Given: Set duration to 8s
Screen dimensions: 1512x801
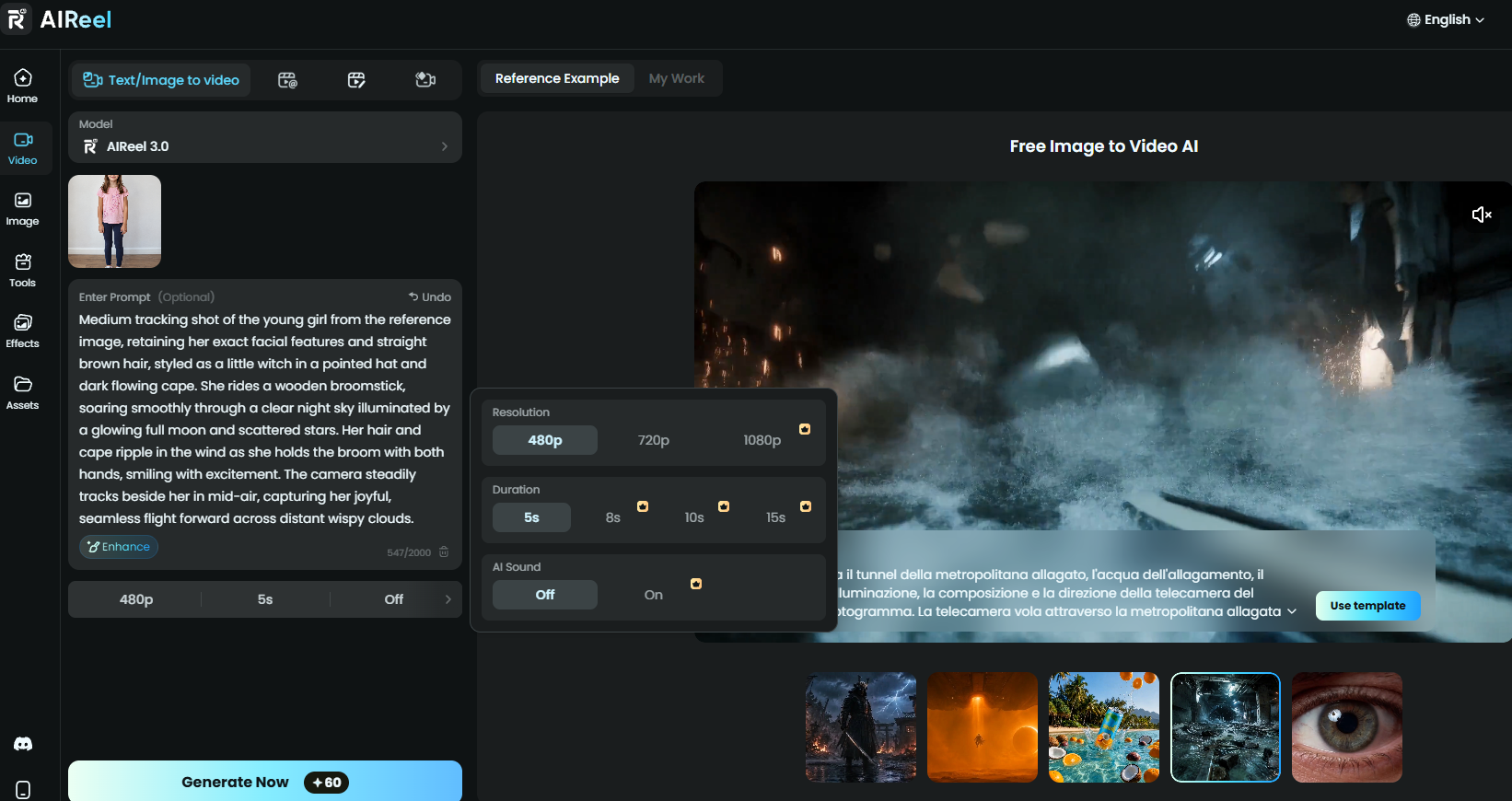Looking at the screenshot, I should click(613, 517).
